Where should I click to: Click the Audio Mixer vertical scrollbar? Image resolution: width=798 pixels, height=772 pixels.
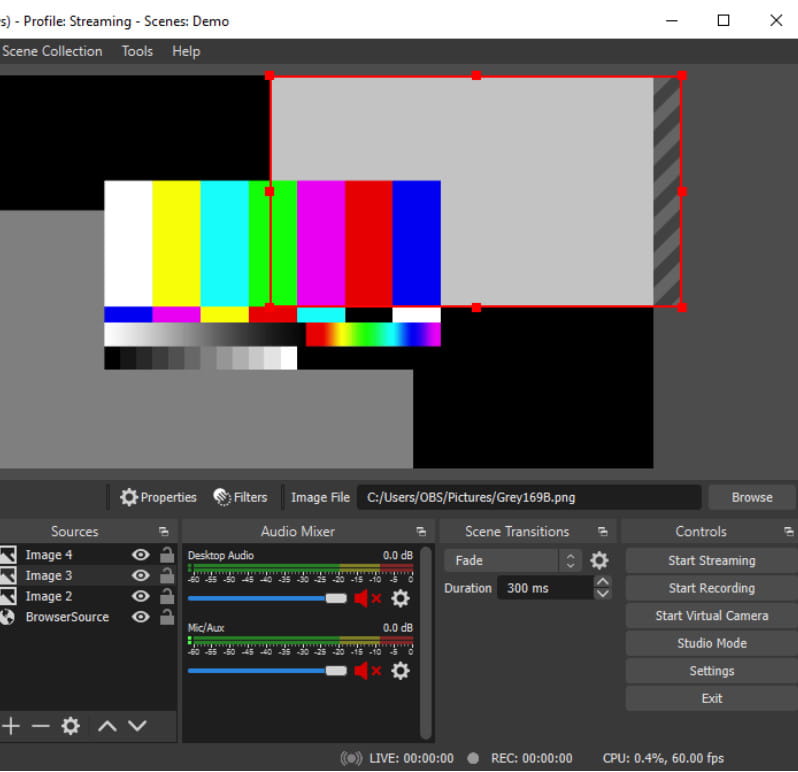[426, 643]
